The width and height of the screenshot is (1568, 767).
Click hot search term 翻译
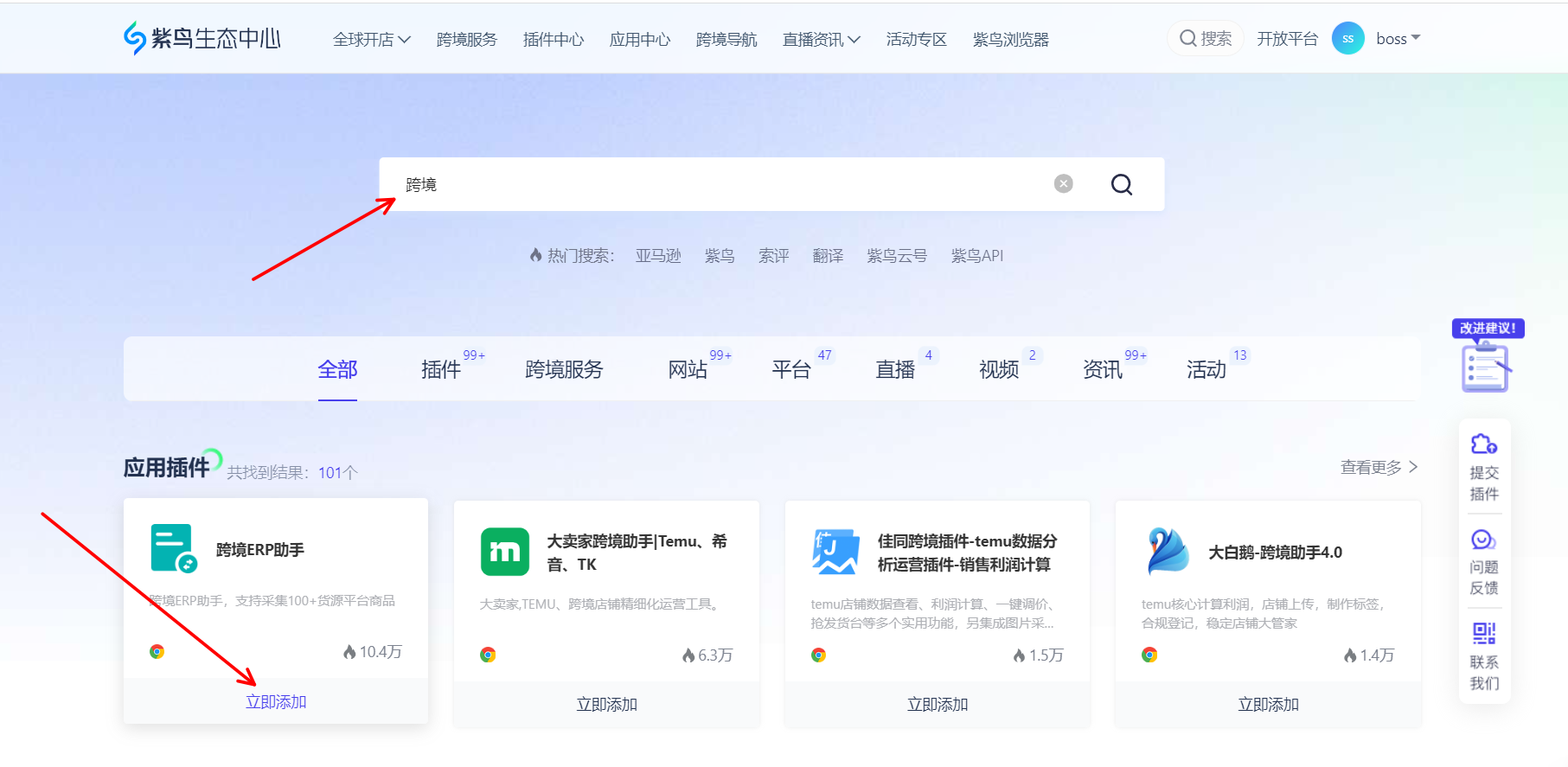coord(828,256)
